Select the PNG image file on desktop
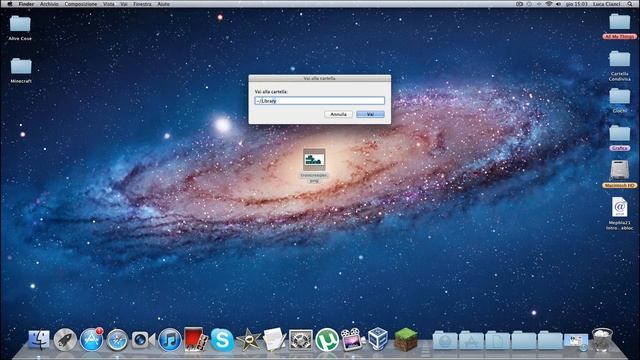Image resolution: width=640 pixels, height=360 pixels. (x=314, y=165)
